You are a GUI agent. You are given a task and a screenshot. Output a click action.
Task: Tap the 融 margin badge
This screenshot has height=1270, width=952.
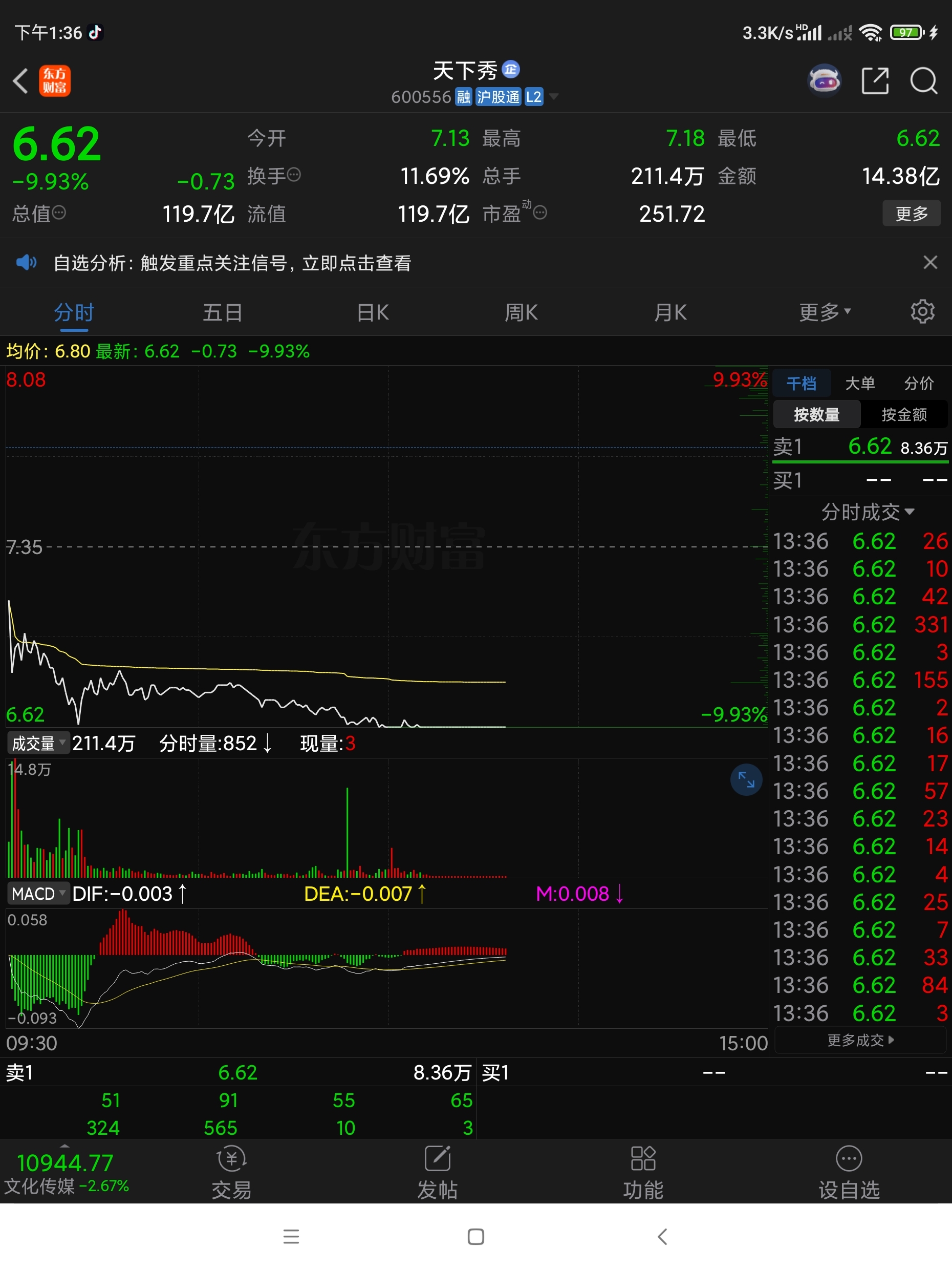tap(463, 97)
